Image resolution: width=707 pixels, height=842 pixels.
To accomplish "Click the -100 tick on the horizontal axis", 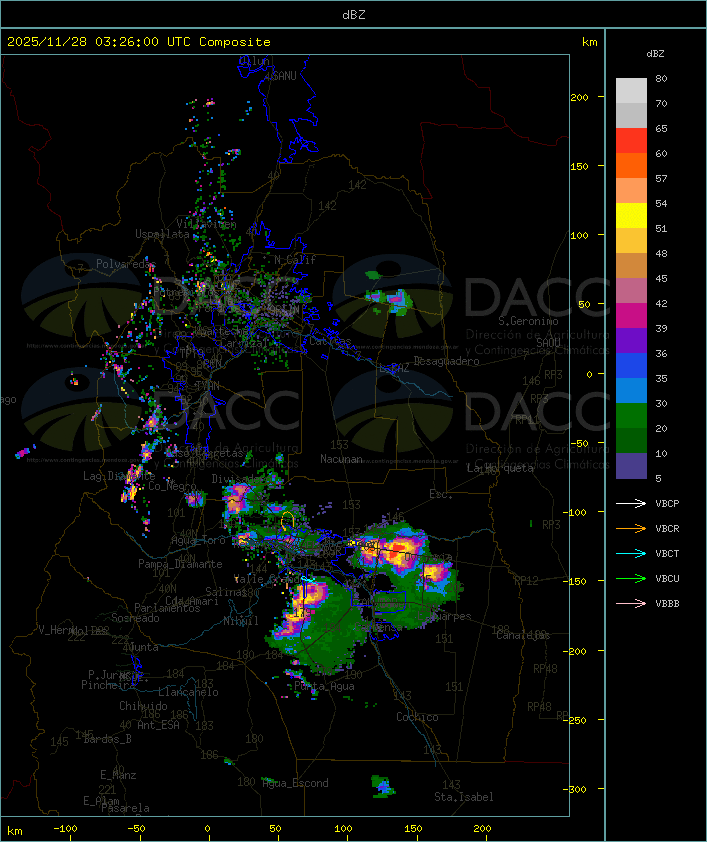I will [65, 829].
